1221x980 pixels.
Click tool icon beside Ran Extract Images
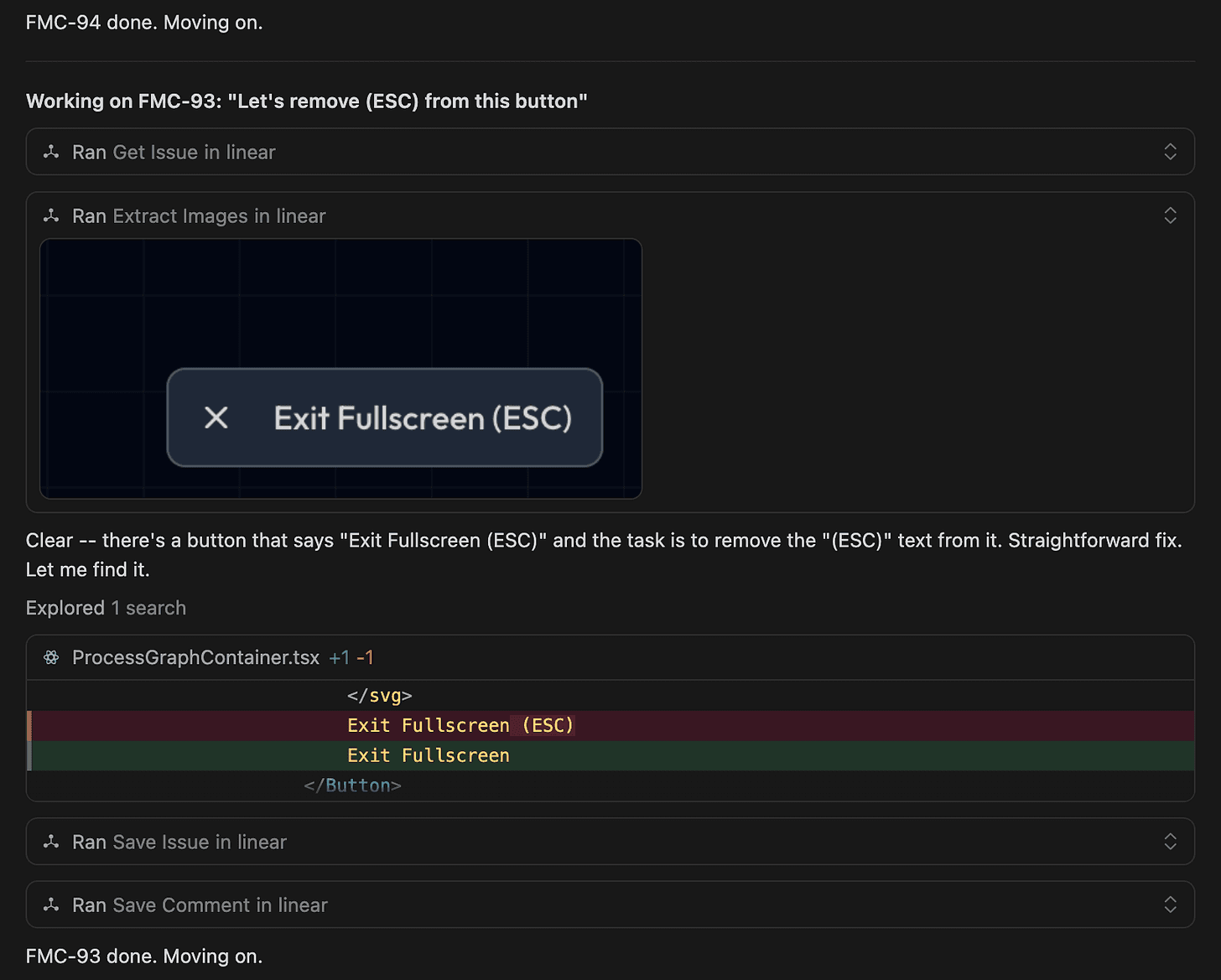point(51,215)
